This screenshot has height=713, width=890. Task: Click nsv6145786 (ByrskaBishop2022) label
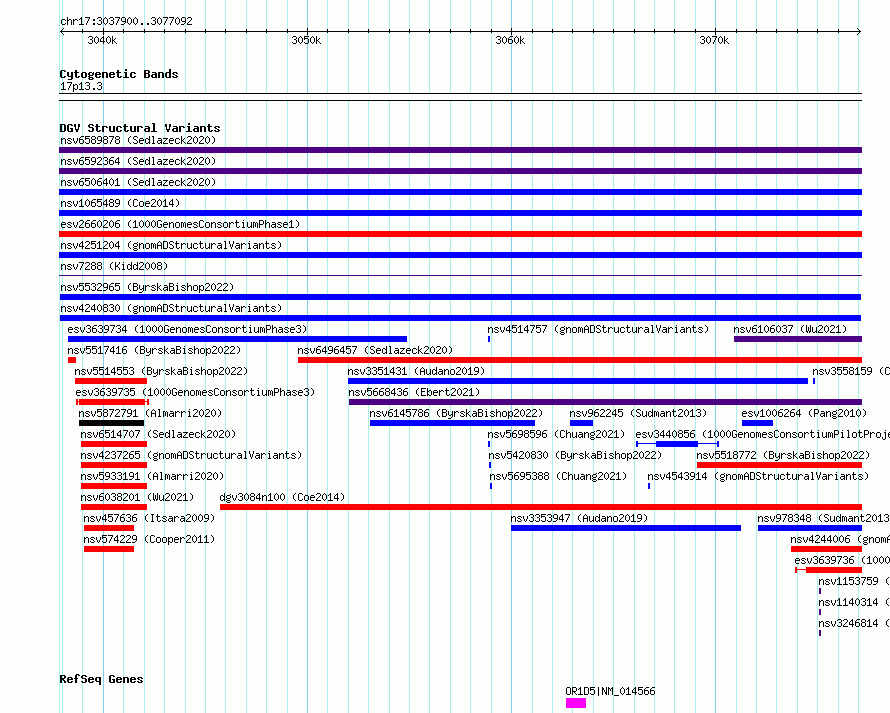(456, 413)
